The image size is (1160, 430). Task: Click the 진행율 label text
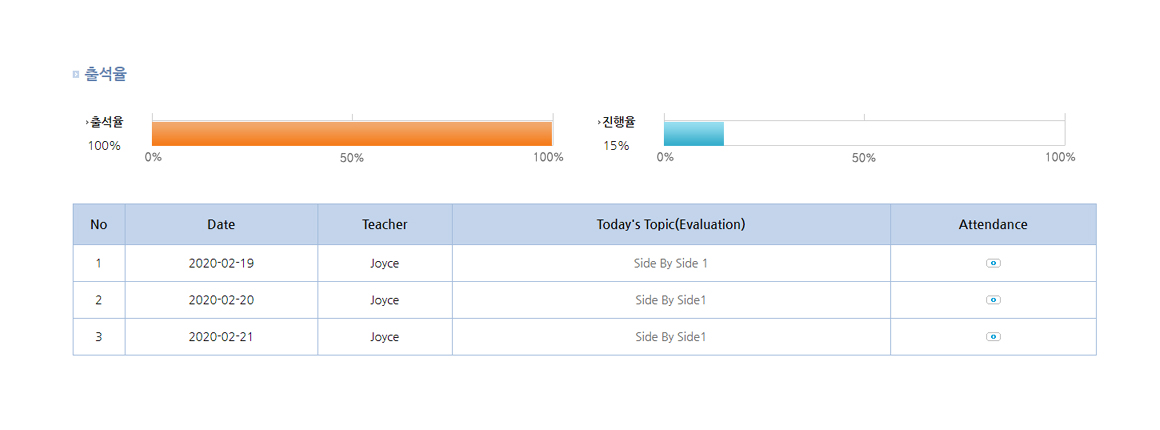618,123
